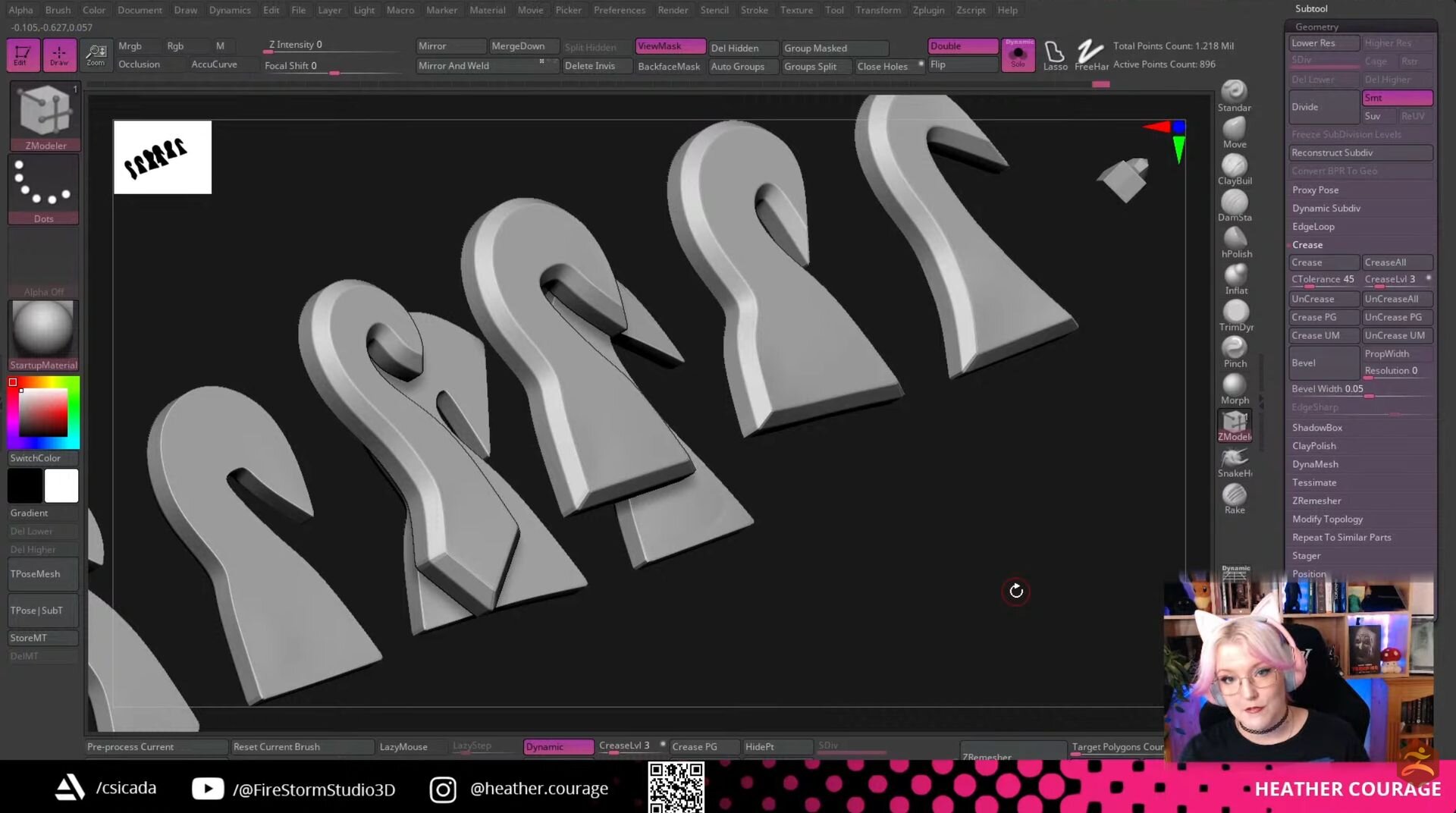1456x813 pixels.
Task: Click the reference image thumbnail on canvas
Action: (162, 157)
